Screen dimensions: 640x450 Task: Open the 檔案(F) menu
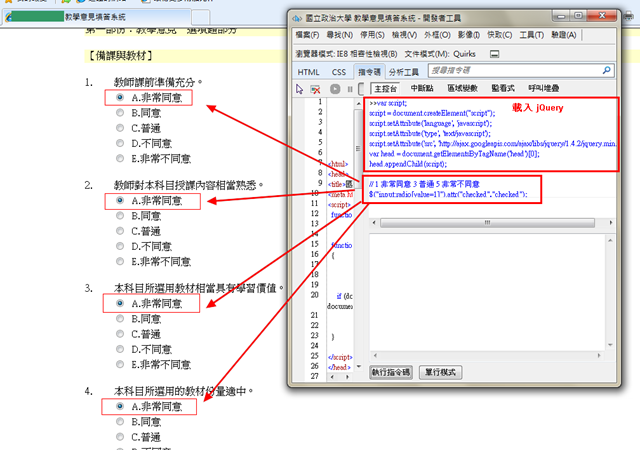point(307,35)
